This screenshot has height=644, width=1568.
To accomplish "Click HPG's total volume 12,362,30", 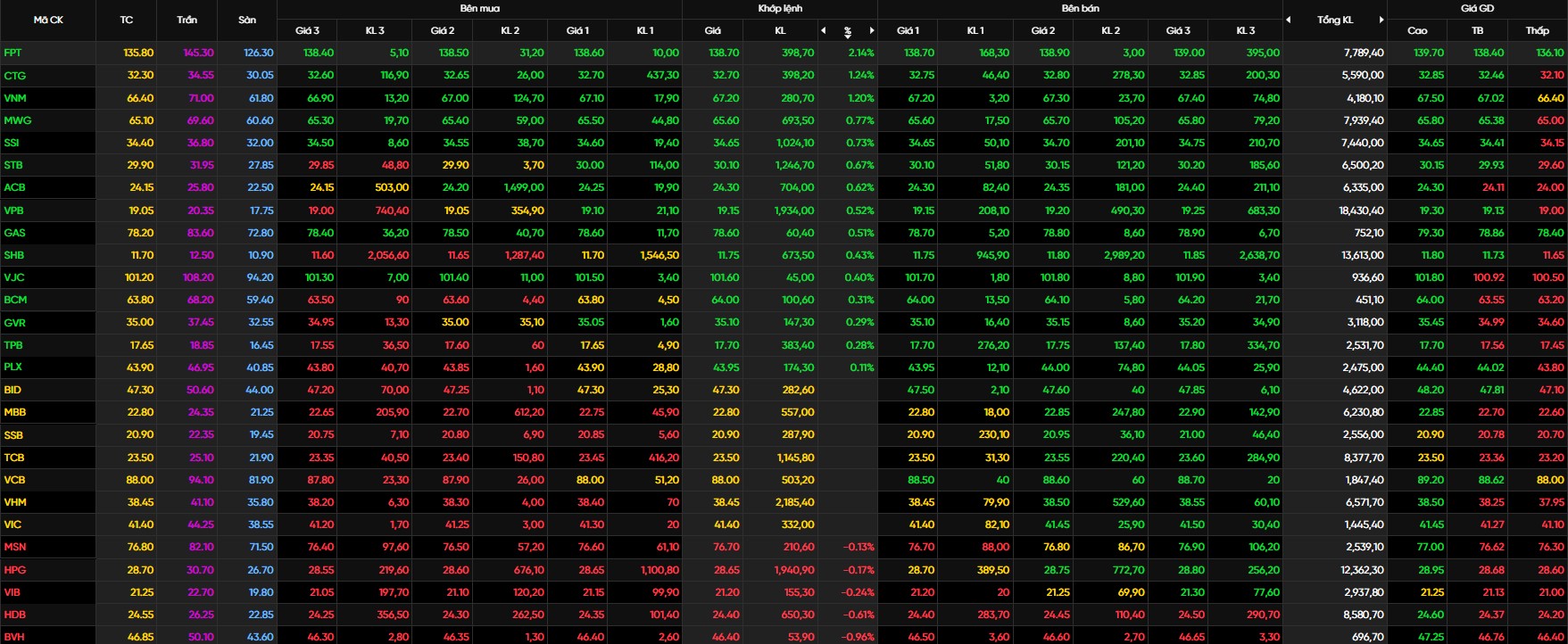I will (1362, 570).
